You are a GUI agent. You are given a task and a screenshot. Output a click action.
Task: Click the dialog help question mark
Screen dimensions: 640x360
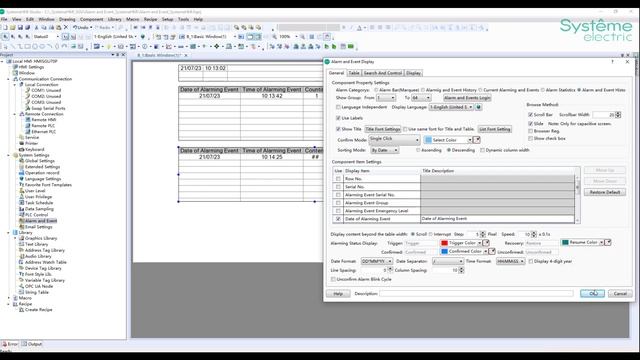point(612,62)
